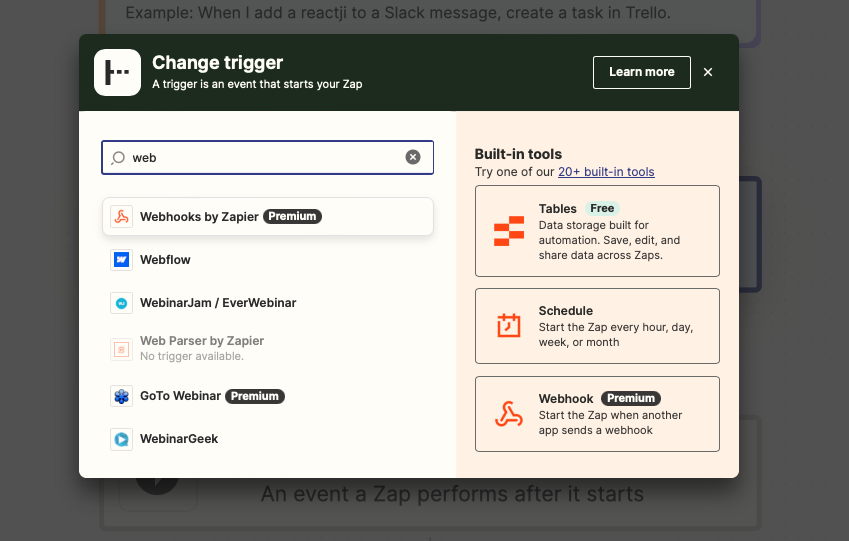Viewport: 849px width, 541px height.
Task: Click the Webhooks by Zapier app icon
Action: [121, 217]
